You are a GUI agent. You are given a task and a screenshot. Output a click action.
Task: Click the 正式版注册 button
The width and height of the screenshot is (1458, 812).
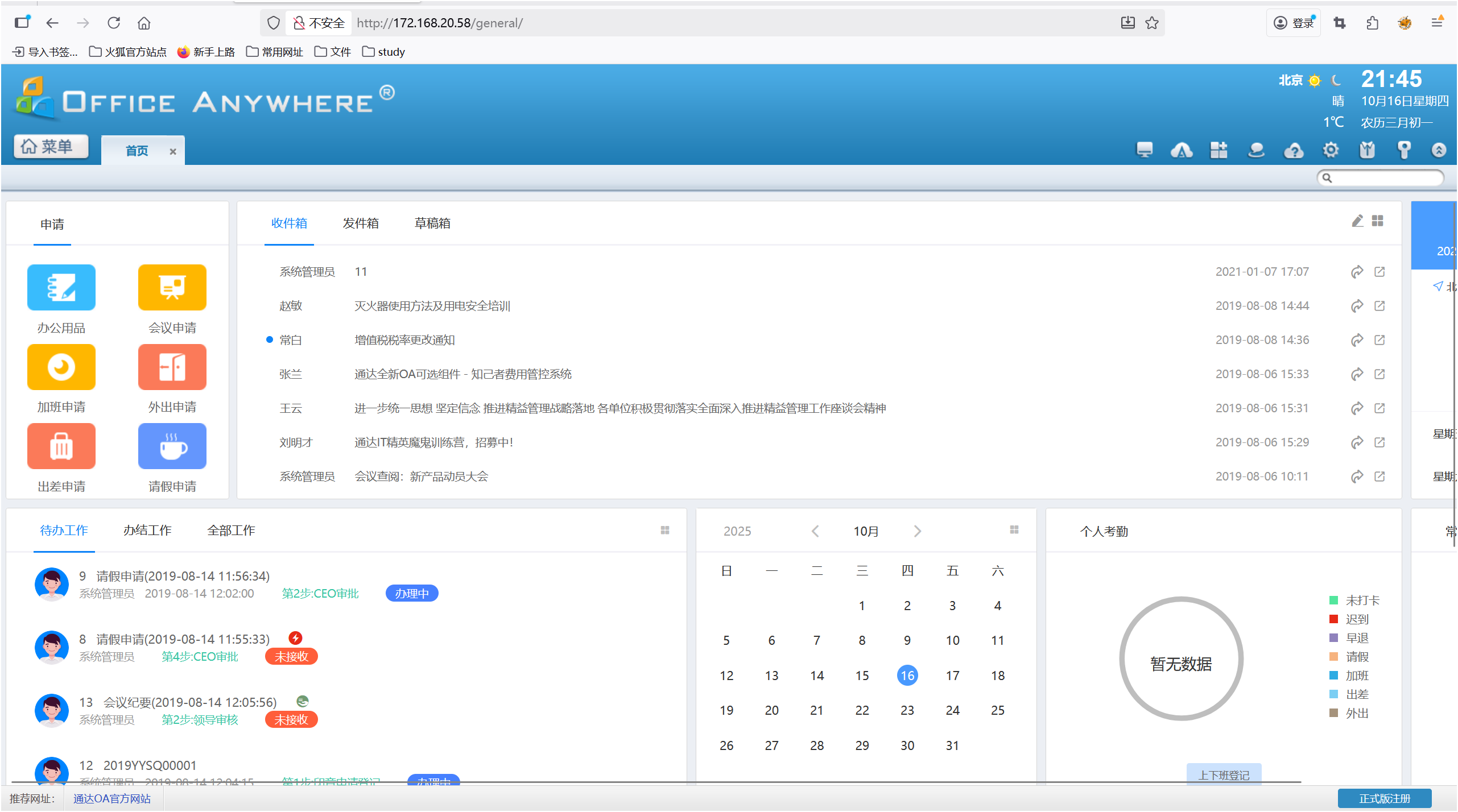1384,798
